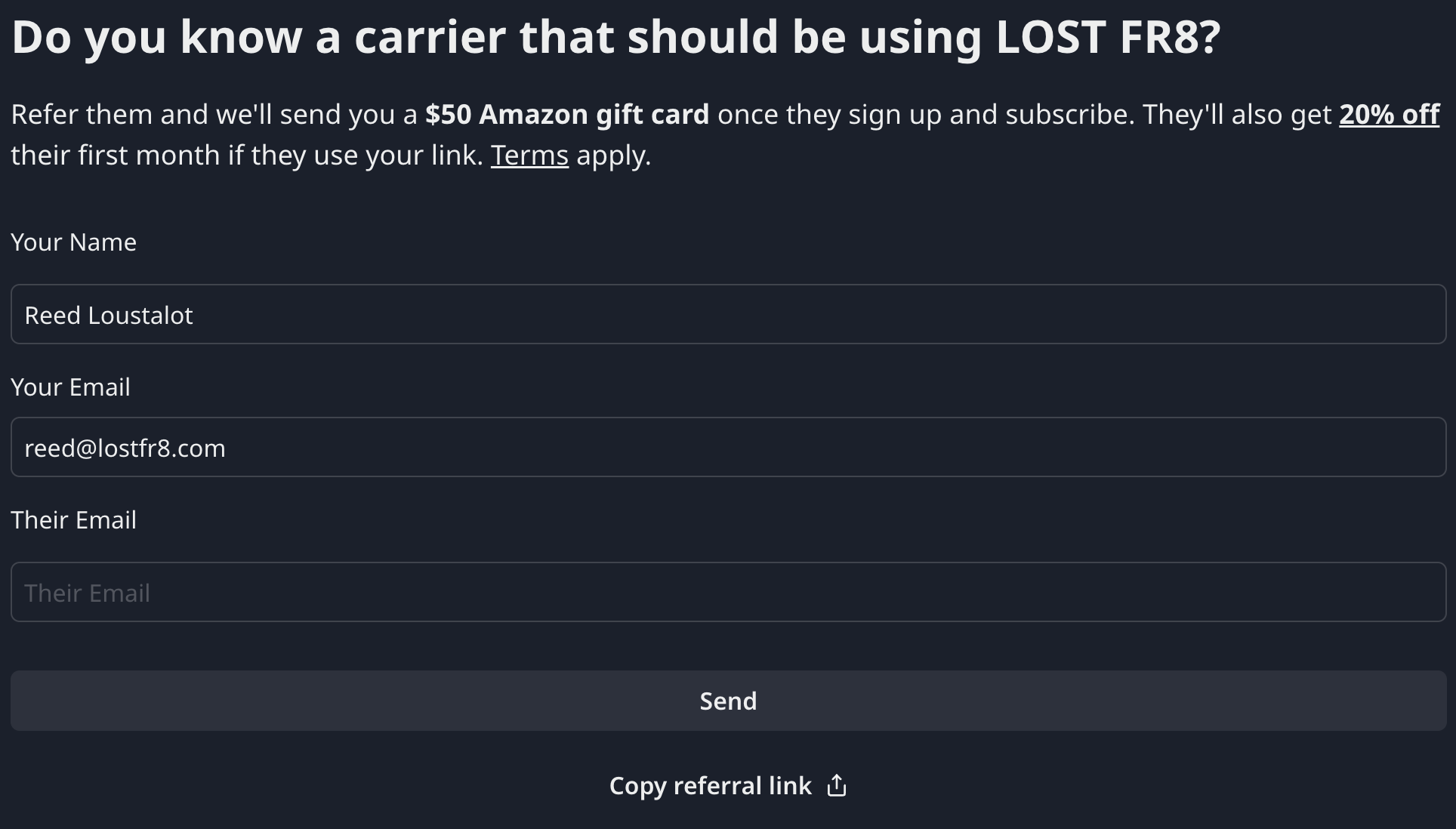This screenshot has height=829, width=1456.
Task: Select the Reed Loustalot name field
Action: 728,314
